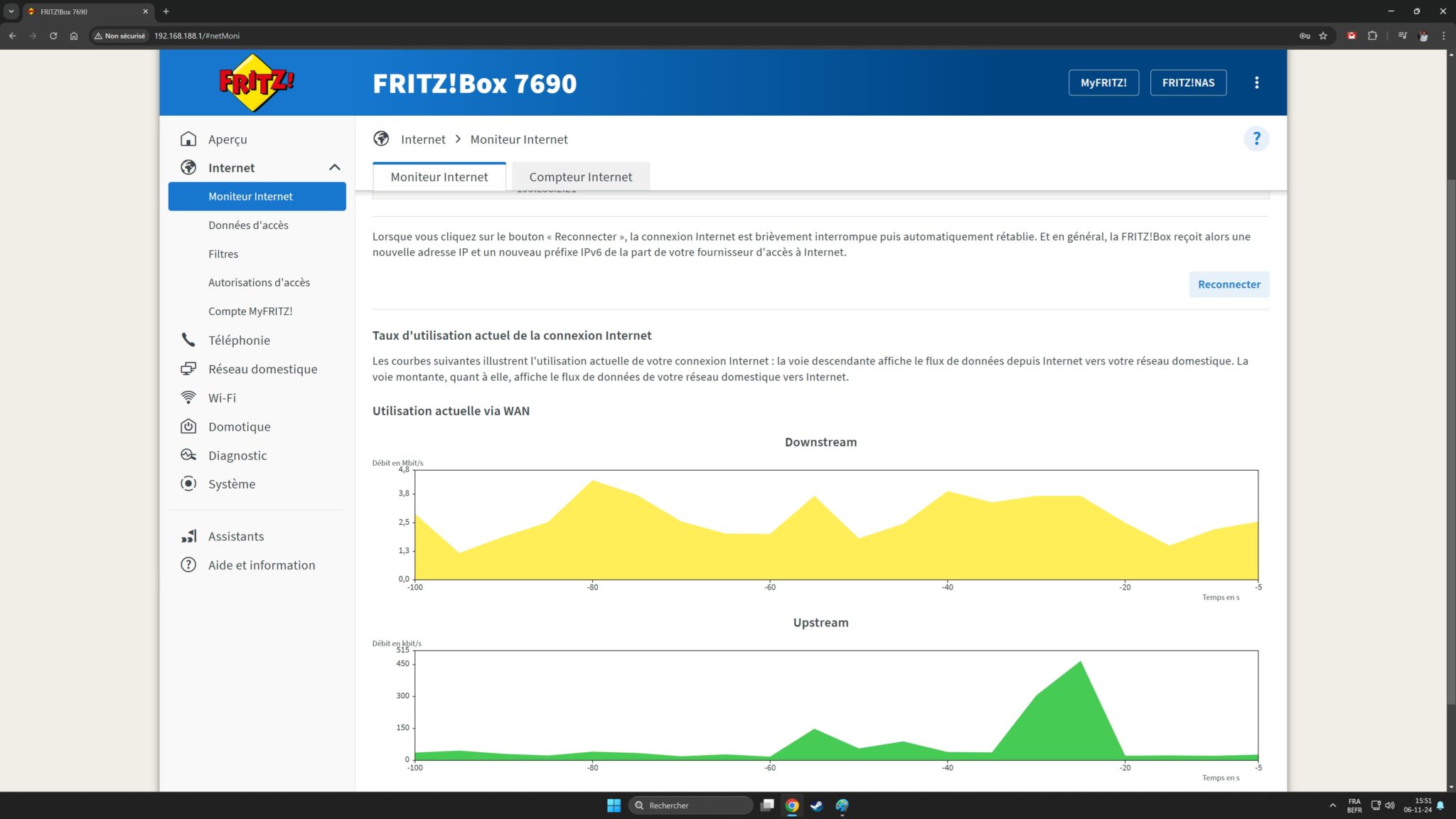The height and width of the screenshot is (819, 1456).
Task: Click the Domotique smart home icon
Action: [x=188, y=426]
